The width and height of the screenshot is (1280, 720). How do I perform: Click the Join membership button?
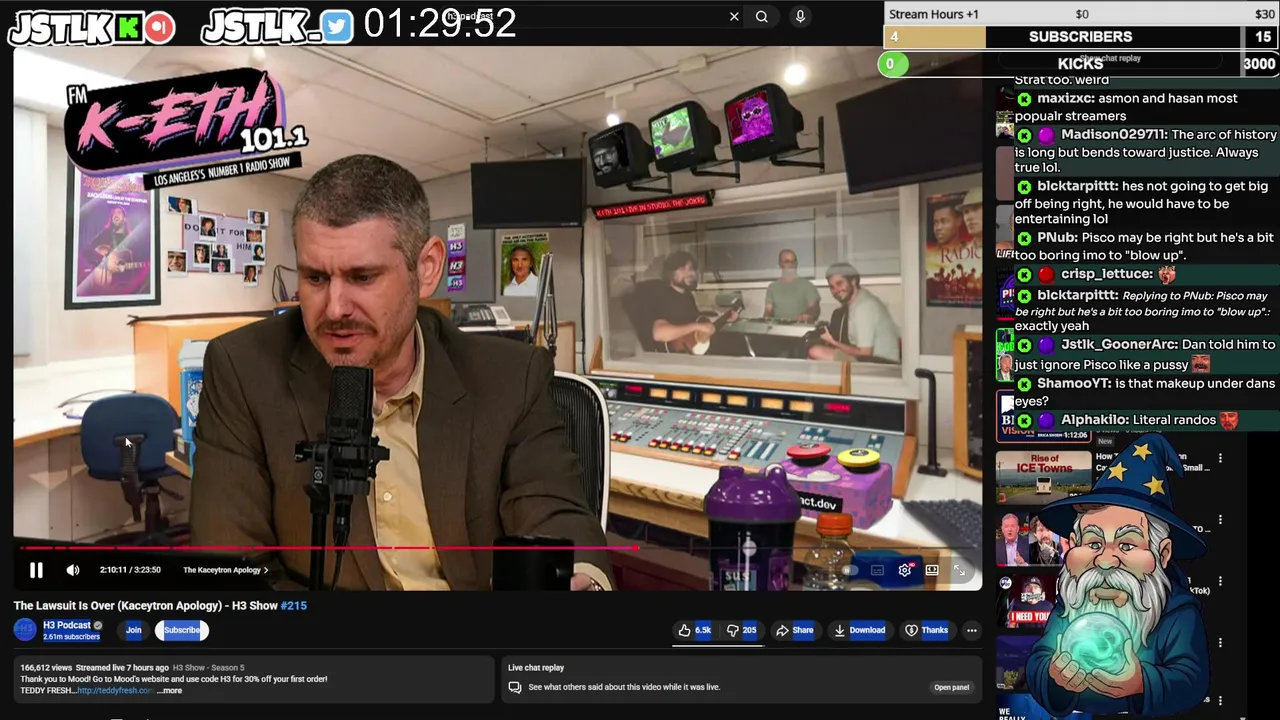coord(133,630)
